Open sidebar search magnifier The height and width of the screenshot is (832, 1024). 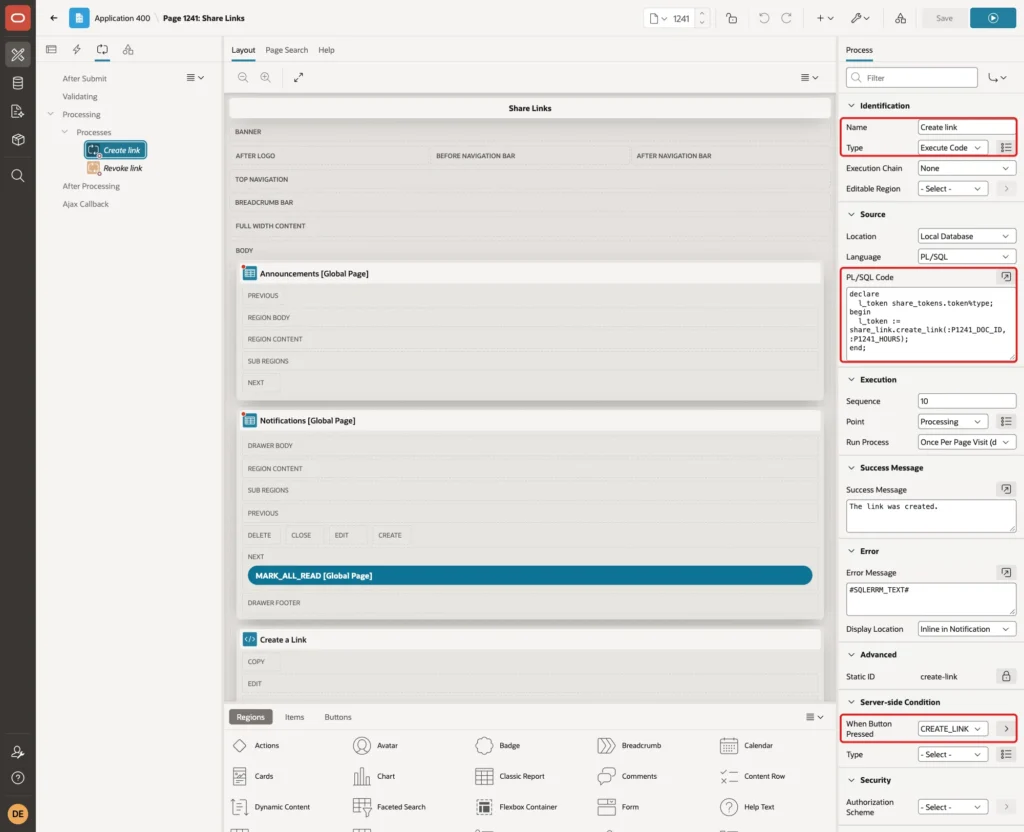(18, 176)
